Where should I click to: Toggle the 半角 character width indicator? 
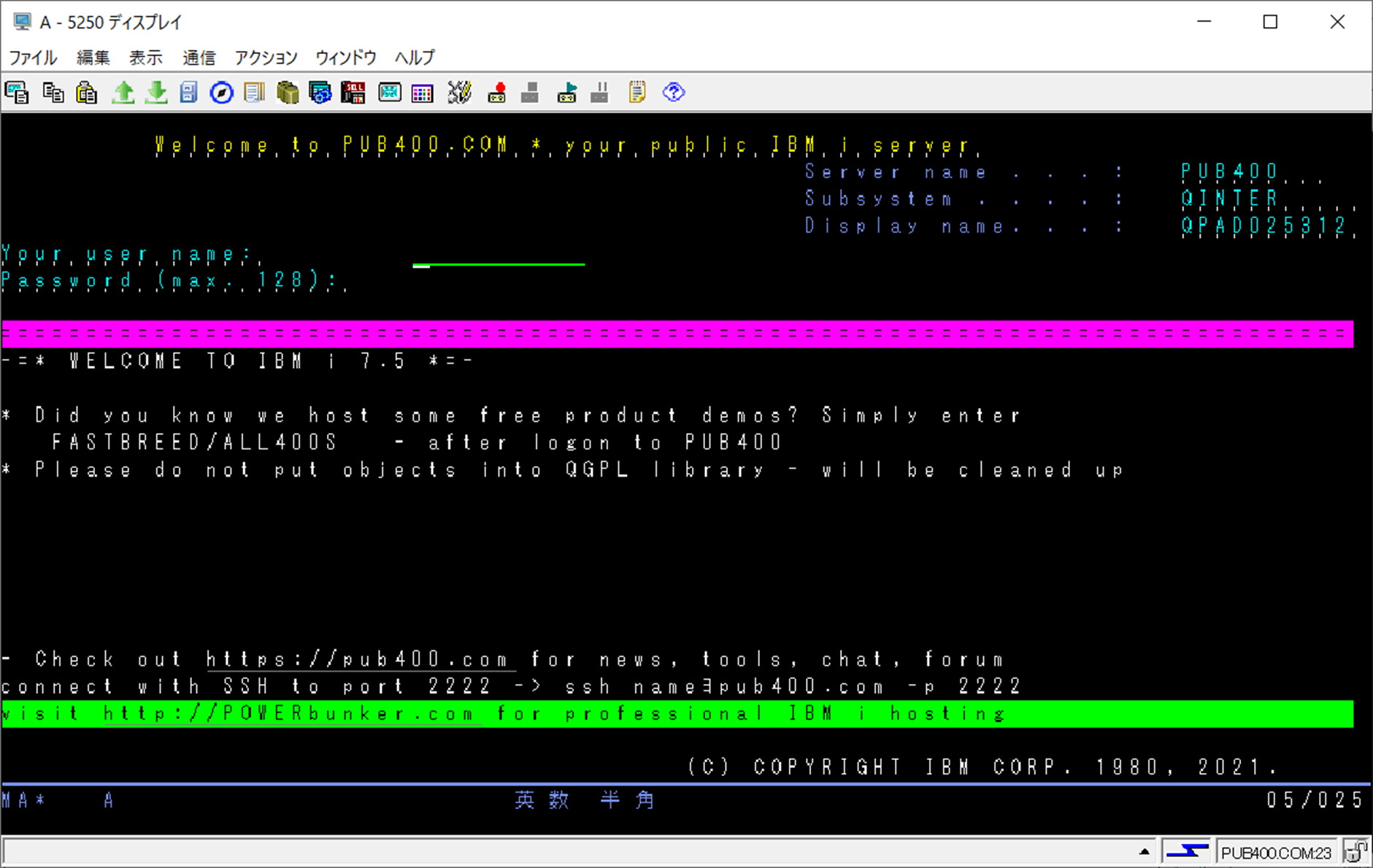point(628,800)
